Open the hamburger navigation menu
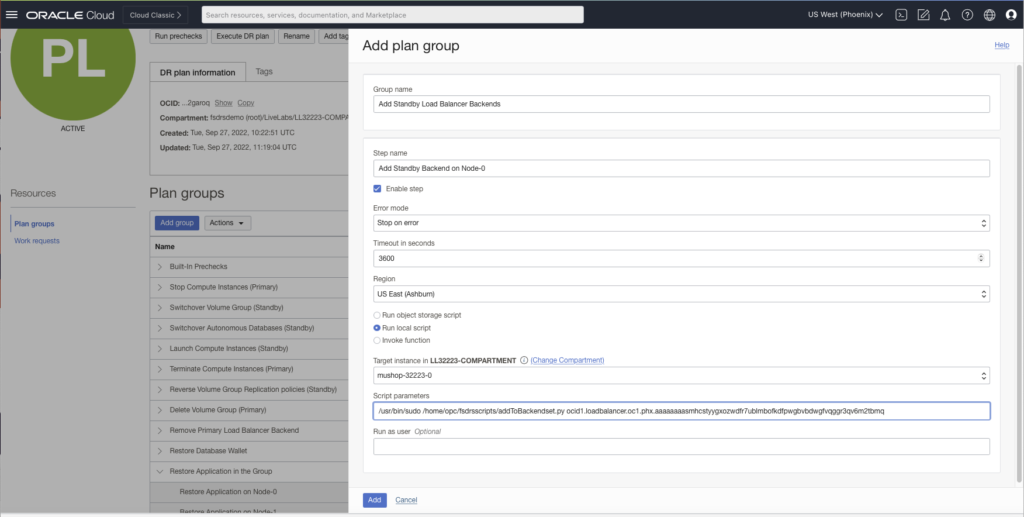The image size is (1024, 517). click(x=12, y=15)
